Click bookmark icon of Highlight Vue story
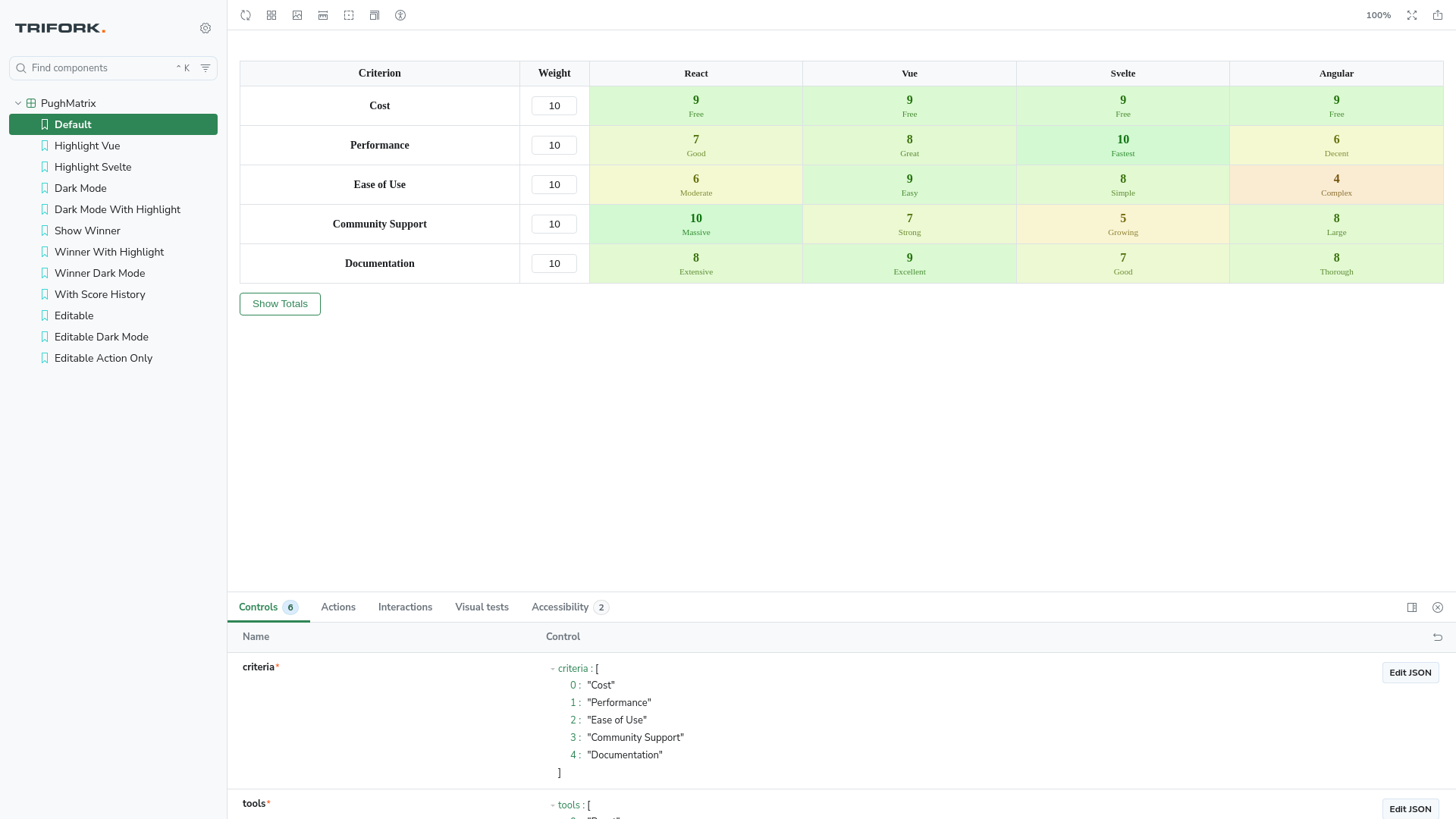The width and height of the screenshot is (1456, 819). coord(45,146)
